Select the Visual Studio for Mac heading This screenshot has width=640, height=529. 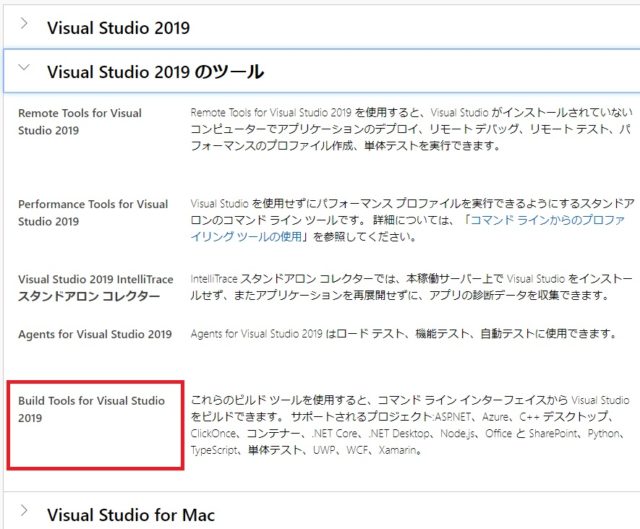(x=131, y=515)
